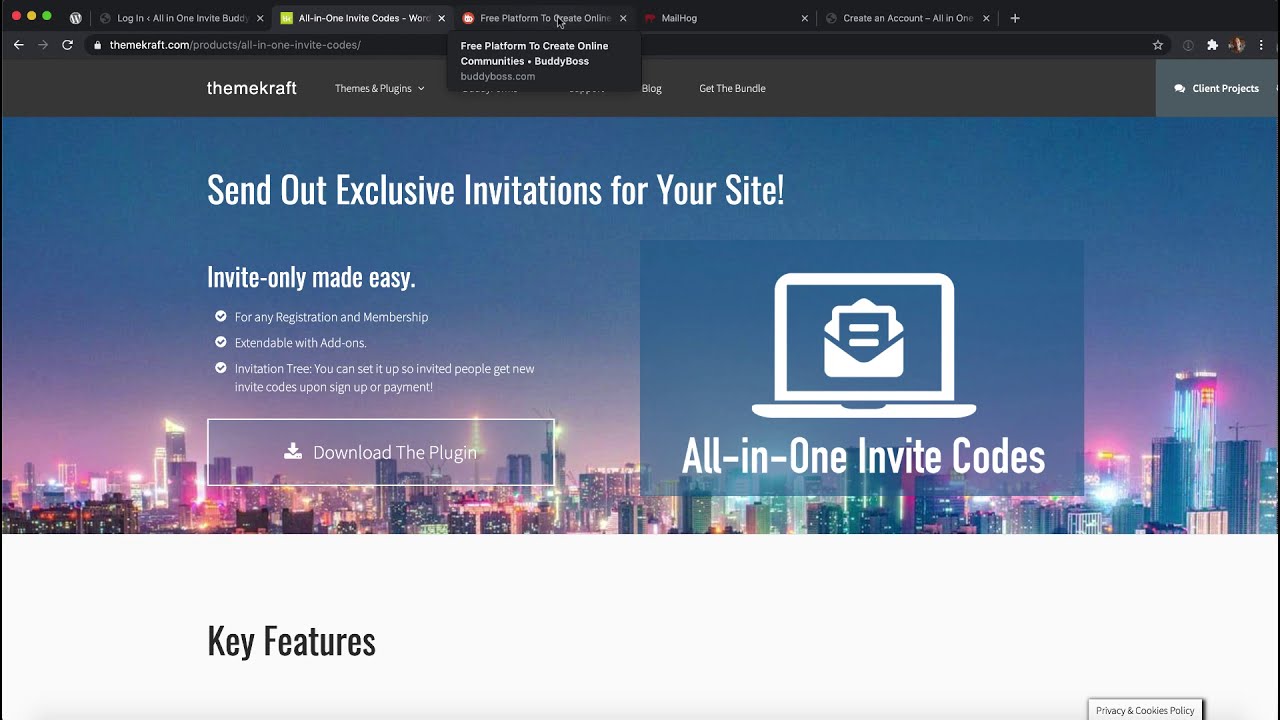Open the Client Projects button
This screenshot has height=720, width=1280.
[1217, 88]
